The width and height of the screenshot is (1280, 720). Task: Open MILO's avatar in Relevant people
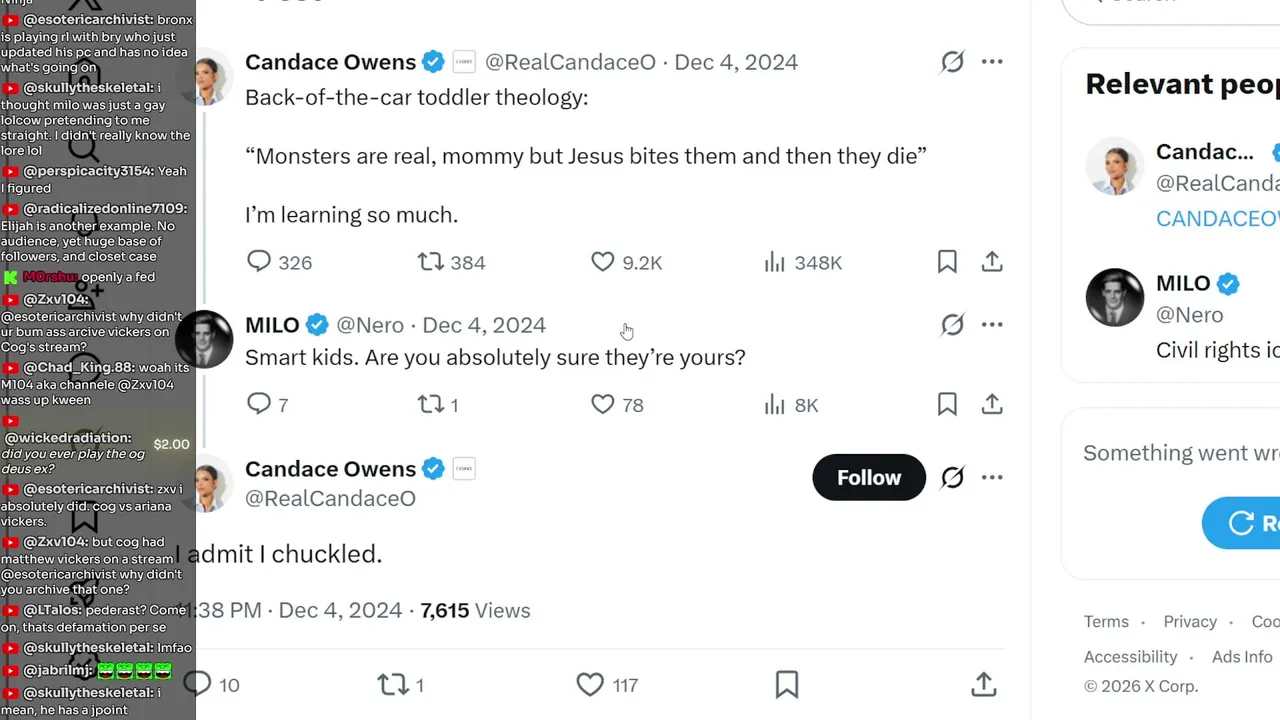1115,297
